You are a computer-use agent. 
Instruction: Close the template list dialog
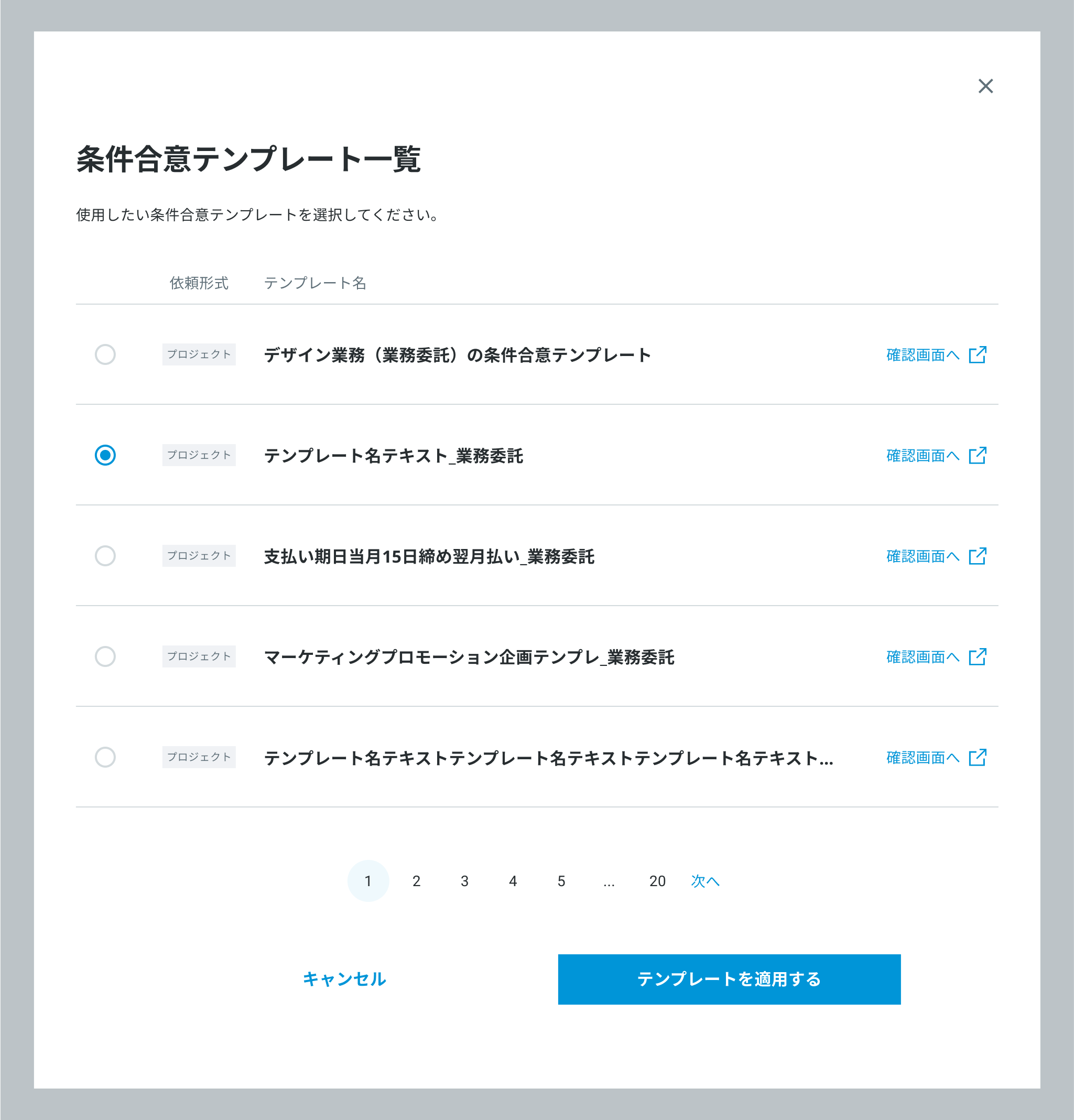[x=985, y=87]
